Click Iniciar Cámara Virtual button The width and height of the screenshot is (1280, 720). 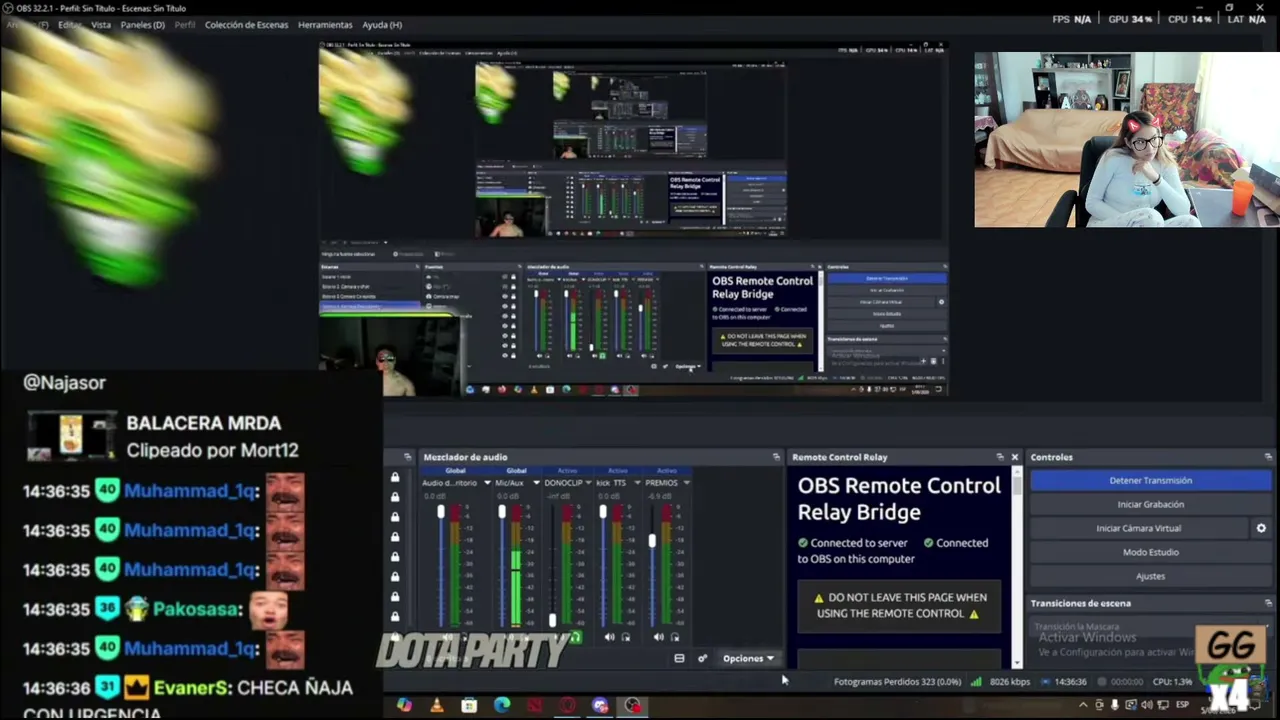click(x=1139, y=528)
